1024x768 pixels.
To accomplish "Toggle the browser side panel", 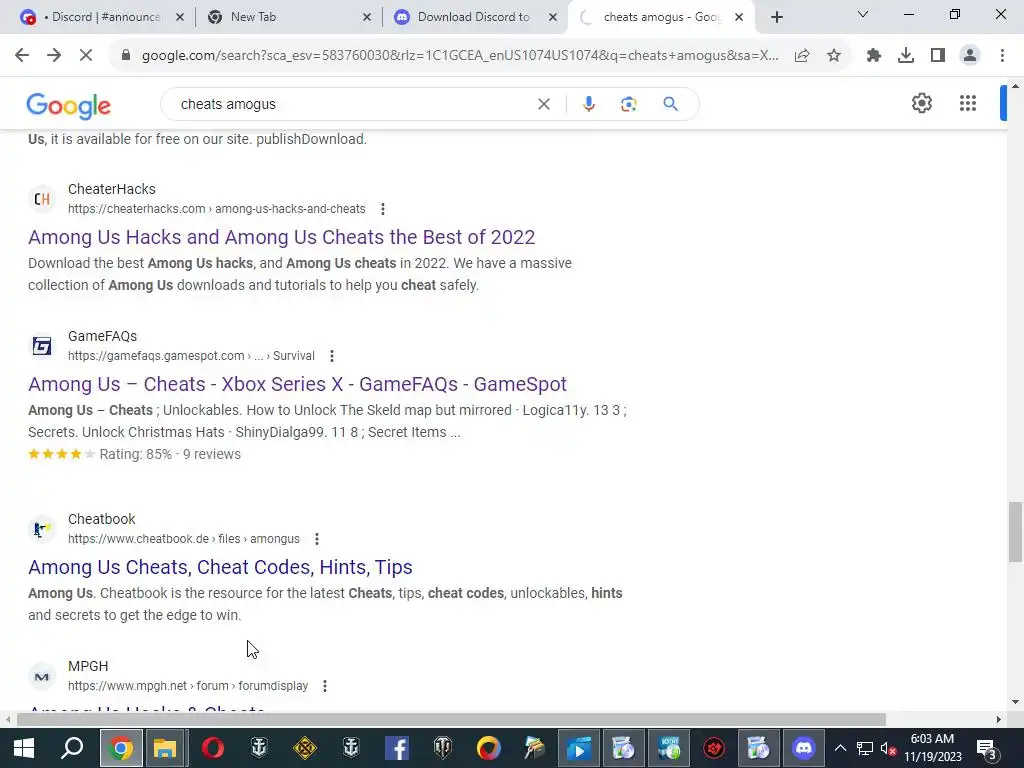I will pyautogui.click(x=938, y=56).
